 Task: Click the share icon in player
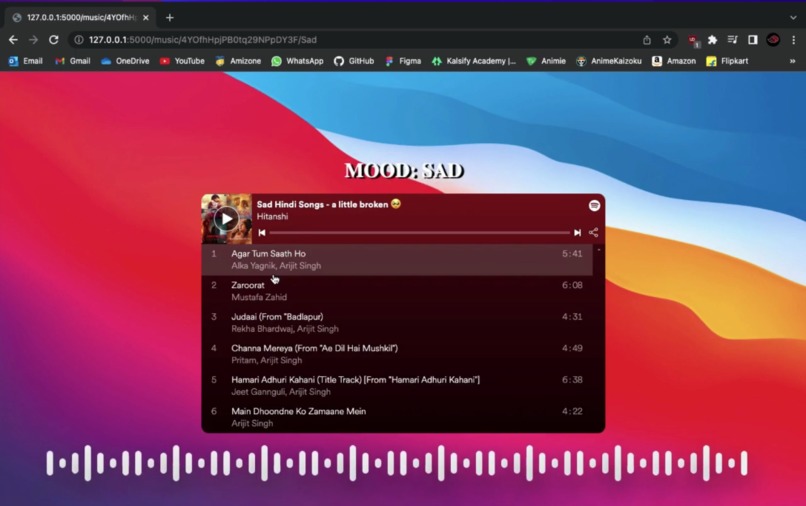click(593, 232)
